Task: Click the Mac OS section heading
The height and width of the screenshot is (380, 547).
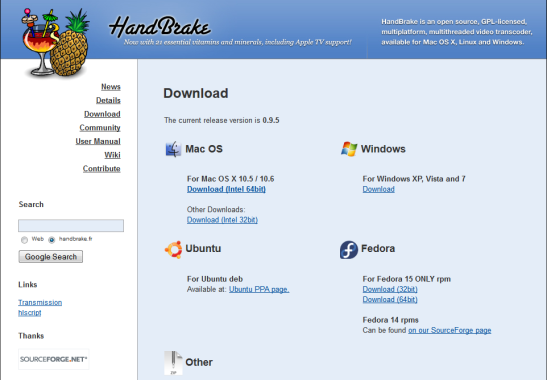Action: click(204, 149)
